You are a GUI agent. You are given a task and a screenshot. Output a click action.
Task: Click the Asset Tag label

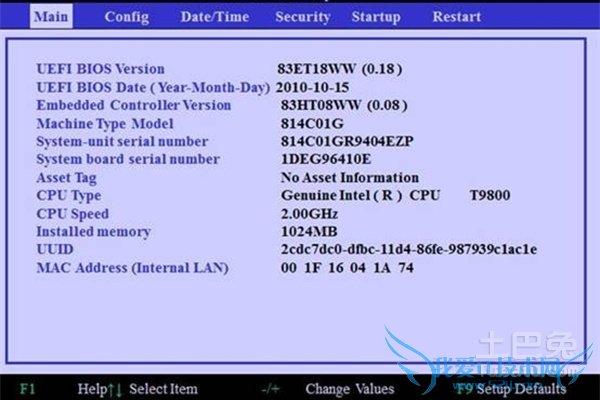(66, 178)
